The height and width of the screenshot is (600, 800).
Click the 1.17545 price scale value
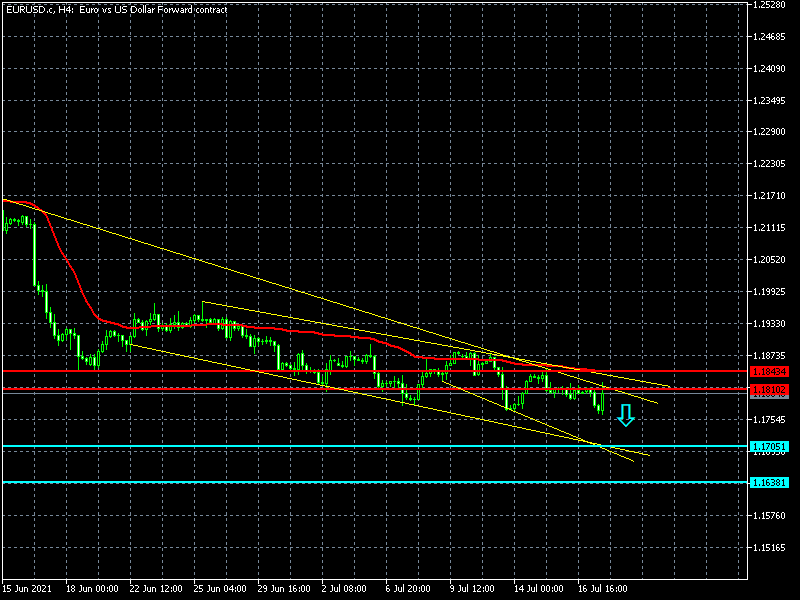point(772,420)
